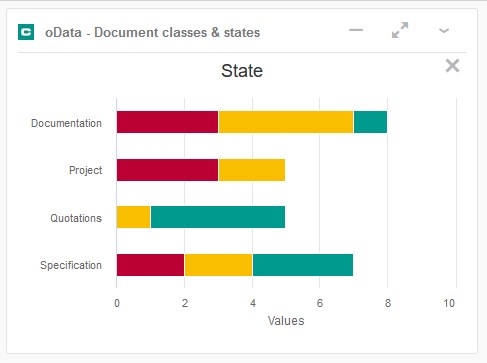Click the Specification category label
This screenshot has width=487, height=363.
click(71, 265)
